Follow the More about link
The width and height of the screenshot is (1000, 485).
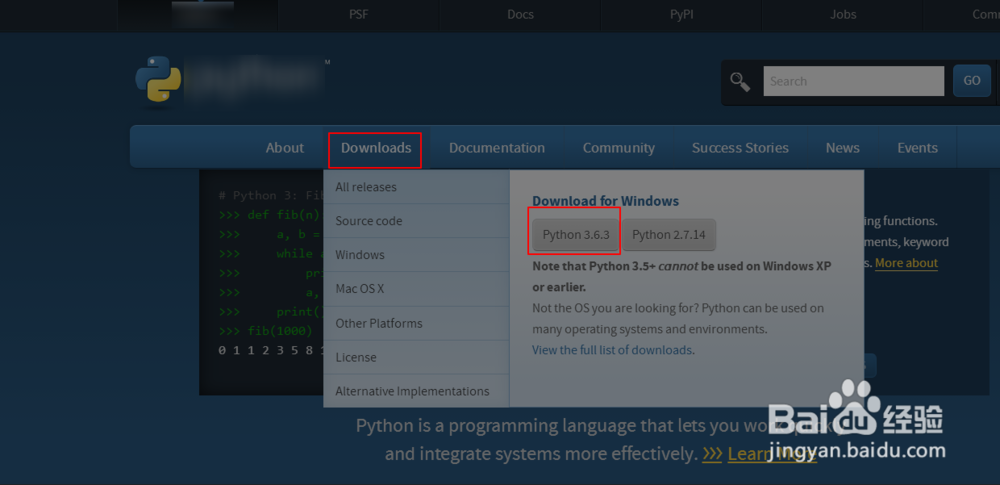[906, 263]
